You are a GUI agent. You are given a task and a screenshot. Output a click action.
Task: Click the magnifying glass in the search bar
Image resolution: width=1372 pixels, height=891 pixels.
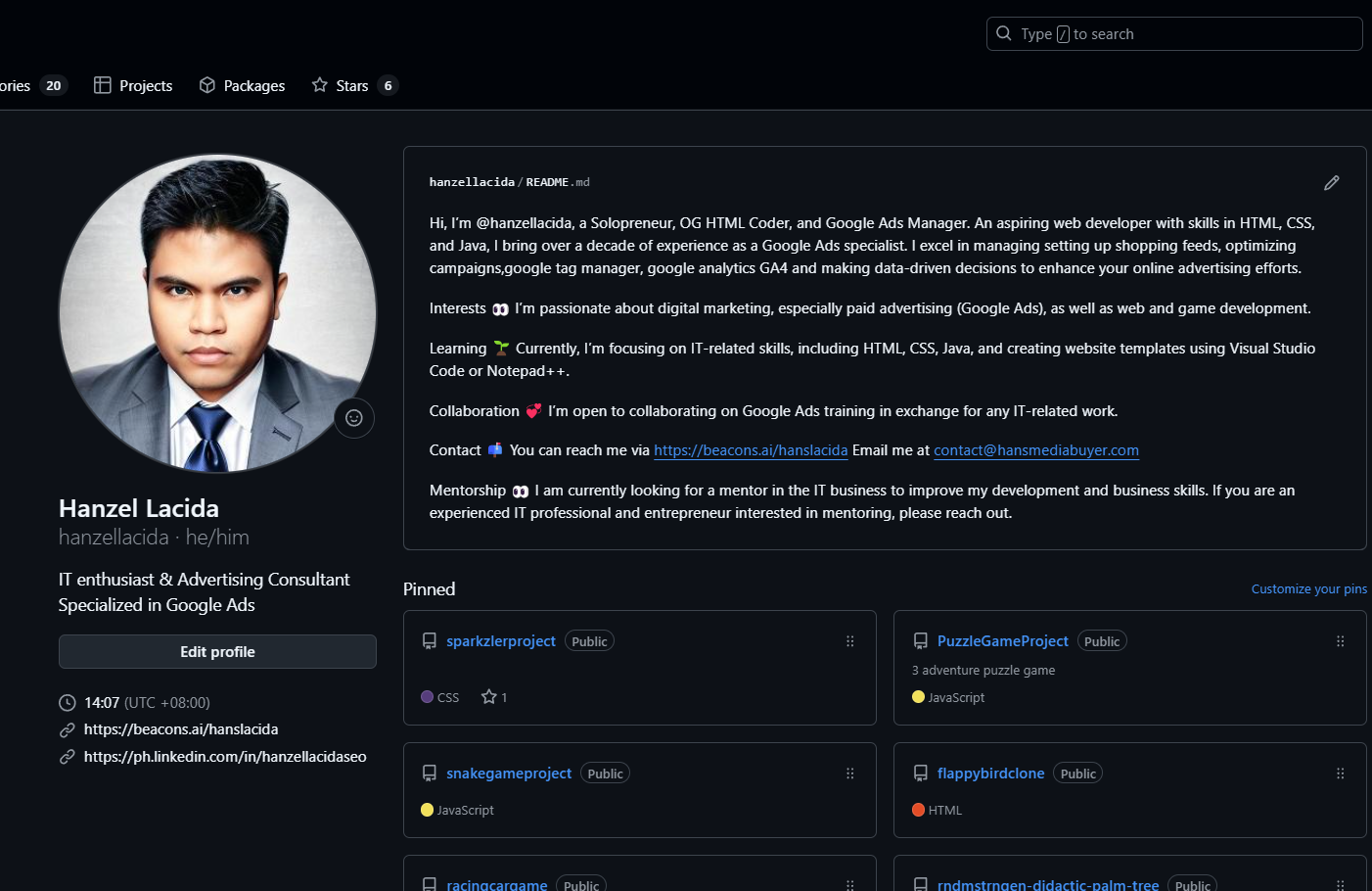pyautogui.click(x=1003, y=33)
